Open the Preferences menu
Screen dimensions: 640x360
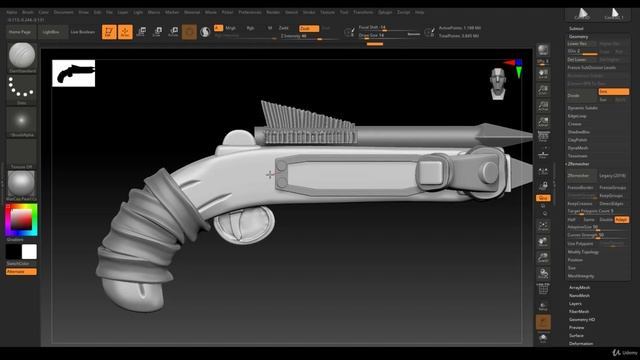[249, 12]
